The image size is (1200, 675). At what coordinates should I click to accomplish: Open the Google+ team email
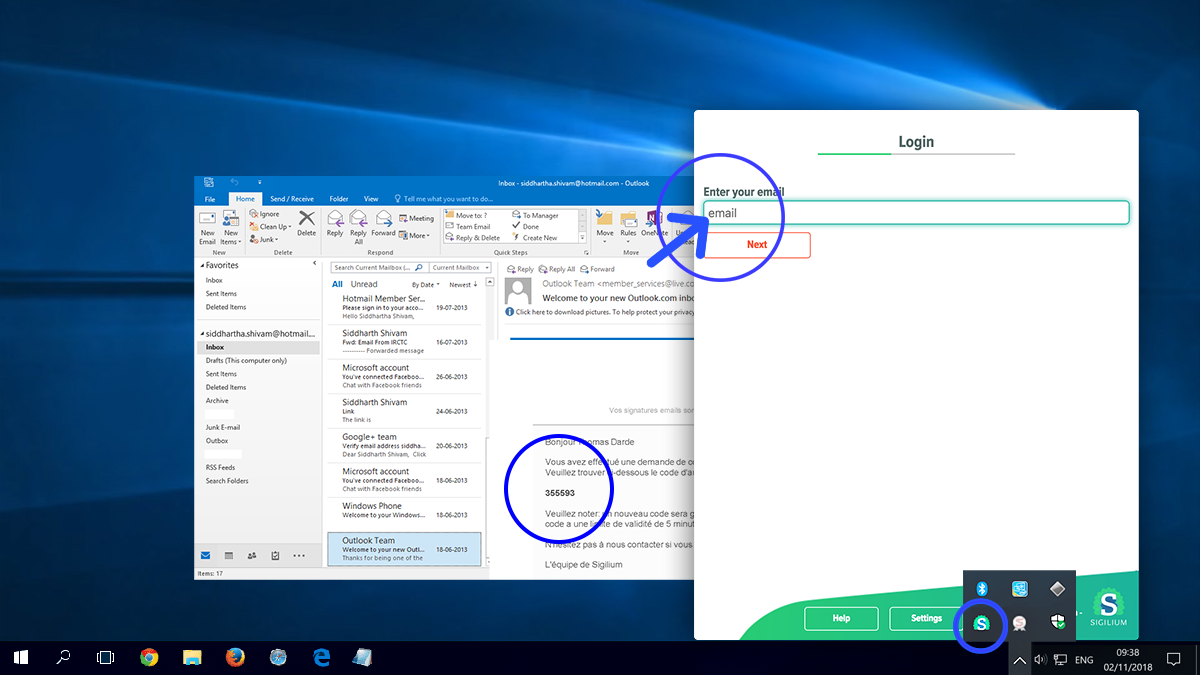click(405, 445)
